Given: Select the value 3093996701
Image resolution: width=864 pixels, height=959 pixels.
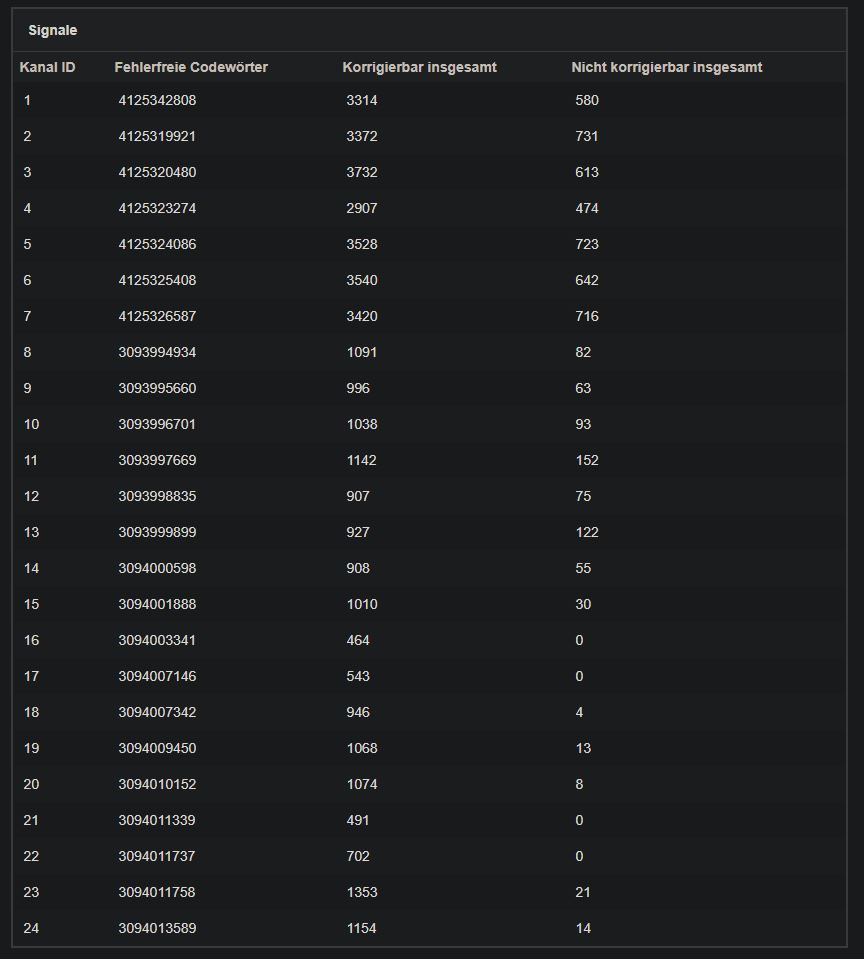Looking at the screenshot, I should 157,424.
